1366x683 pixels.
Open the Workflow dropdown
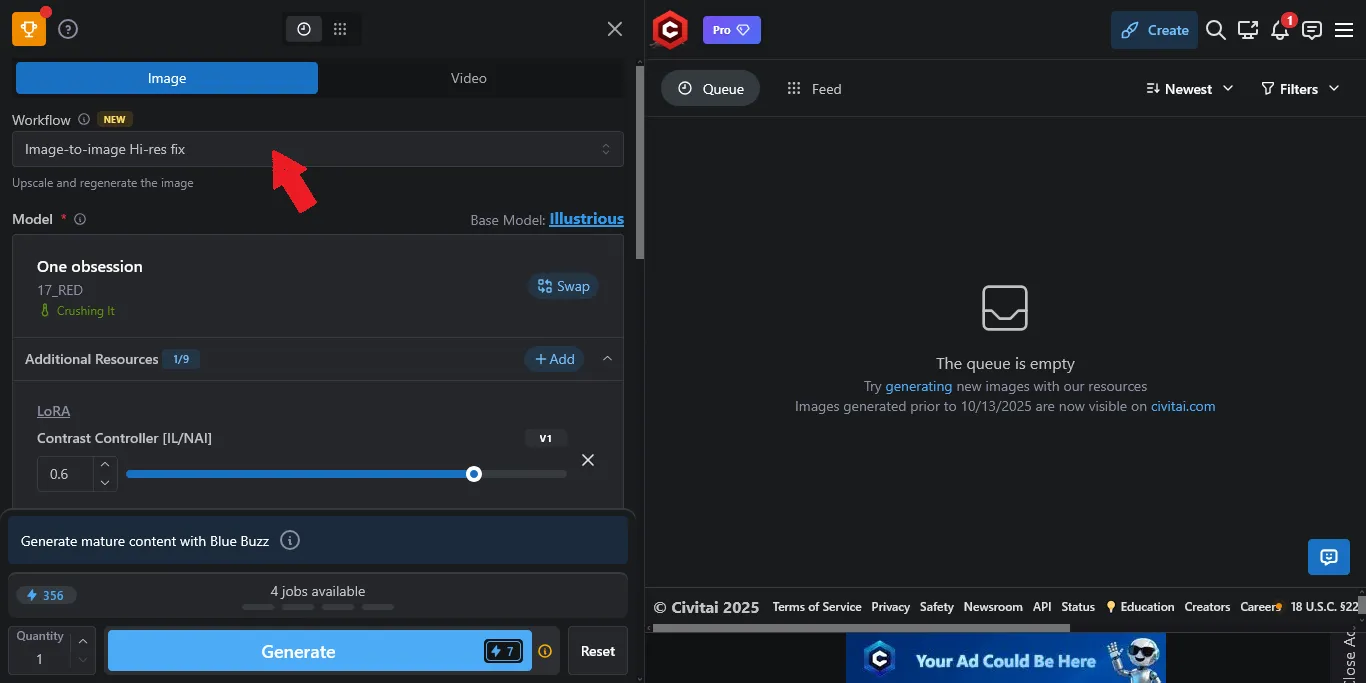(317, 149)
